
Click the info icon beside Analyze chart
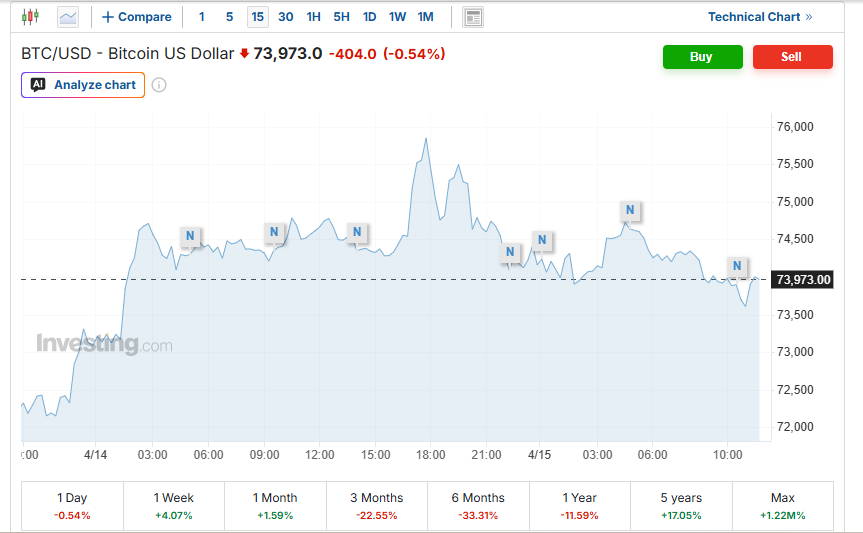[159, 85]
